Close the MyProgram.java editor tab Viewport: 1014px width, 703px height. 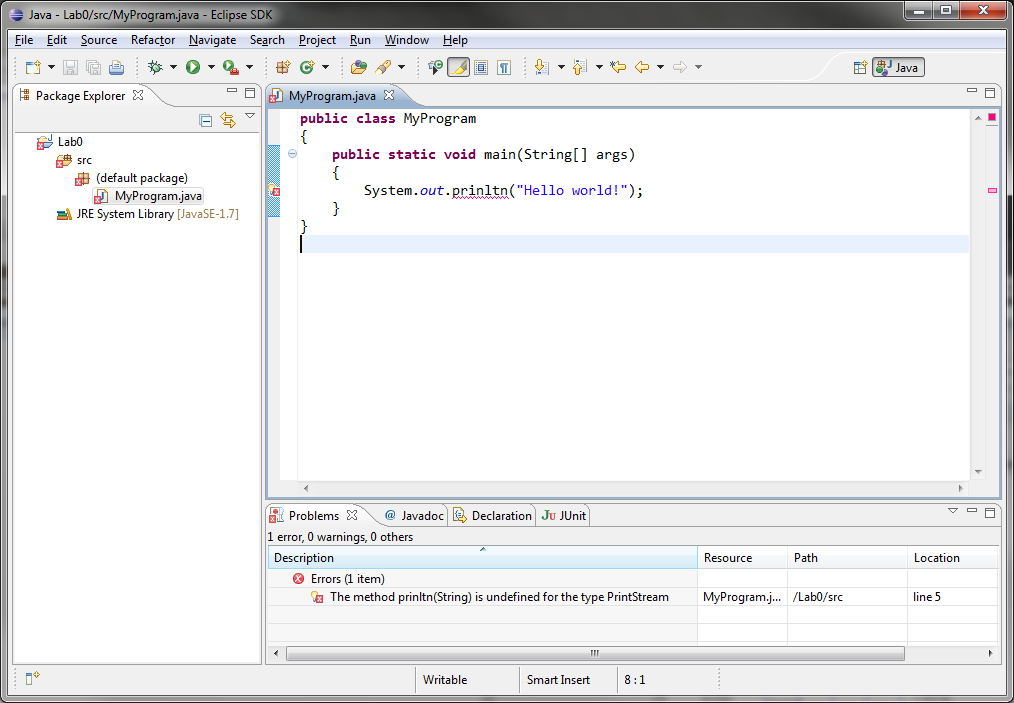point(389,95)
